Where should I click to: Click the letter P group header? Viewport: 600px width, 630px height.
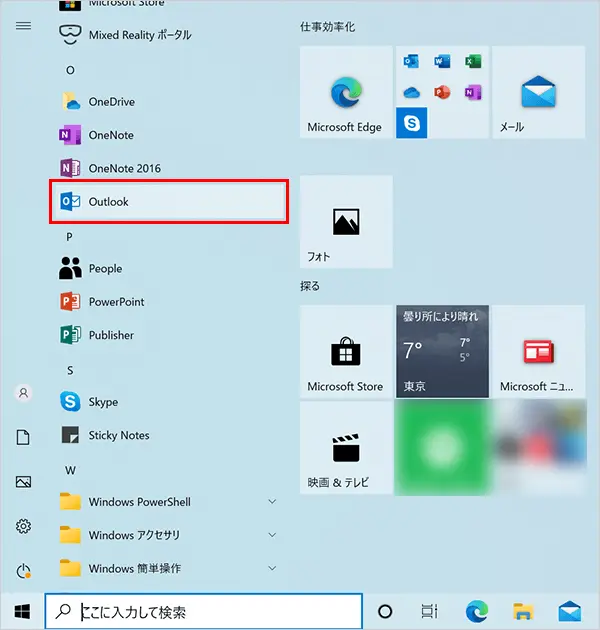[x=70, y=237]
